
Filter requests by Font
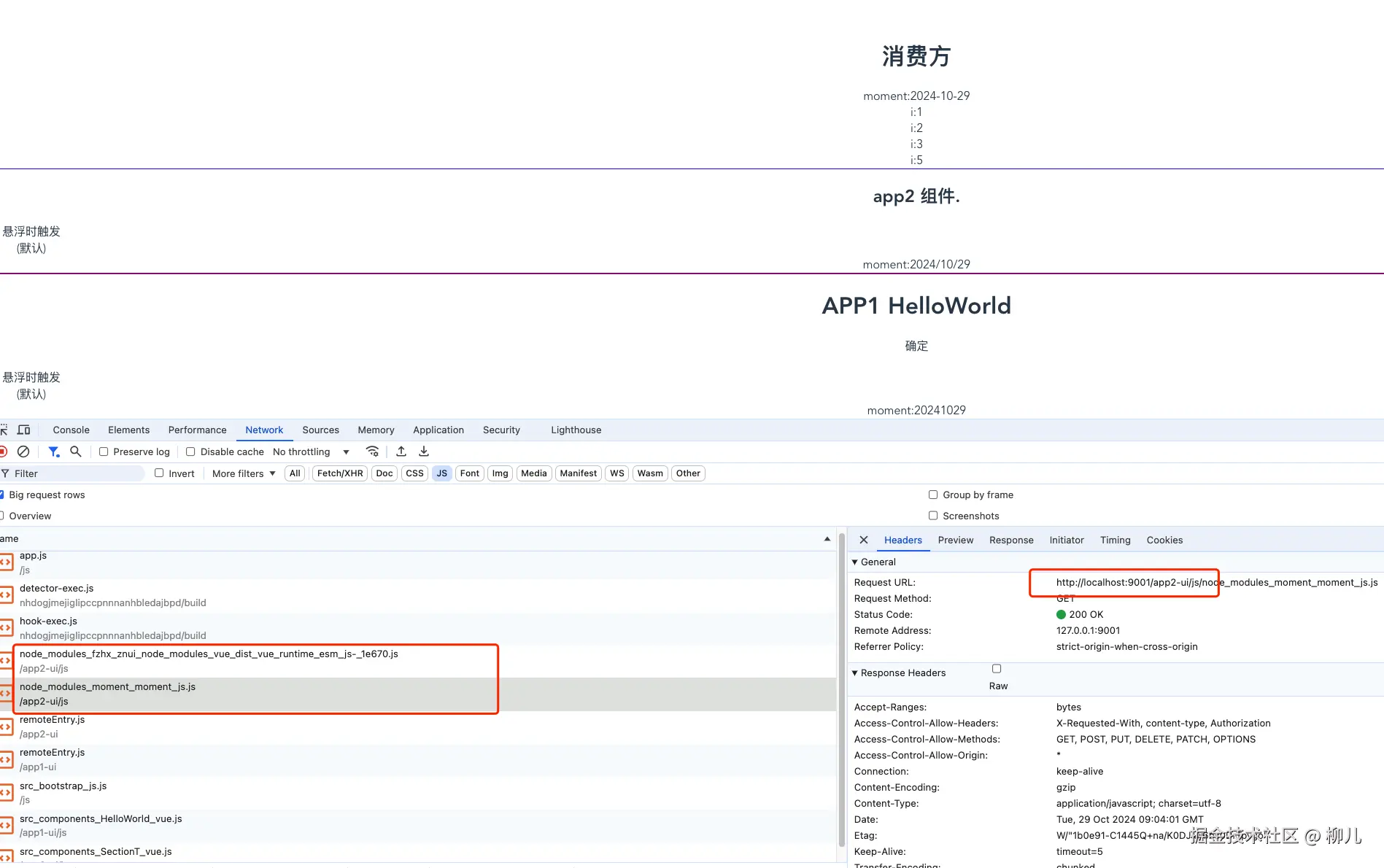[x=470, y=474]
